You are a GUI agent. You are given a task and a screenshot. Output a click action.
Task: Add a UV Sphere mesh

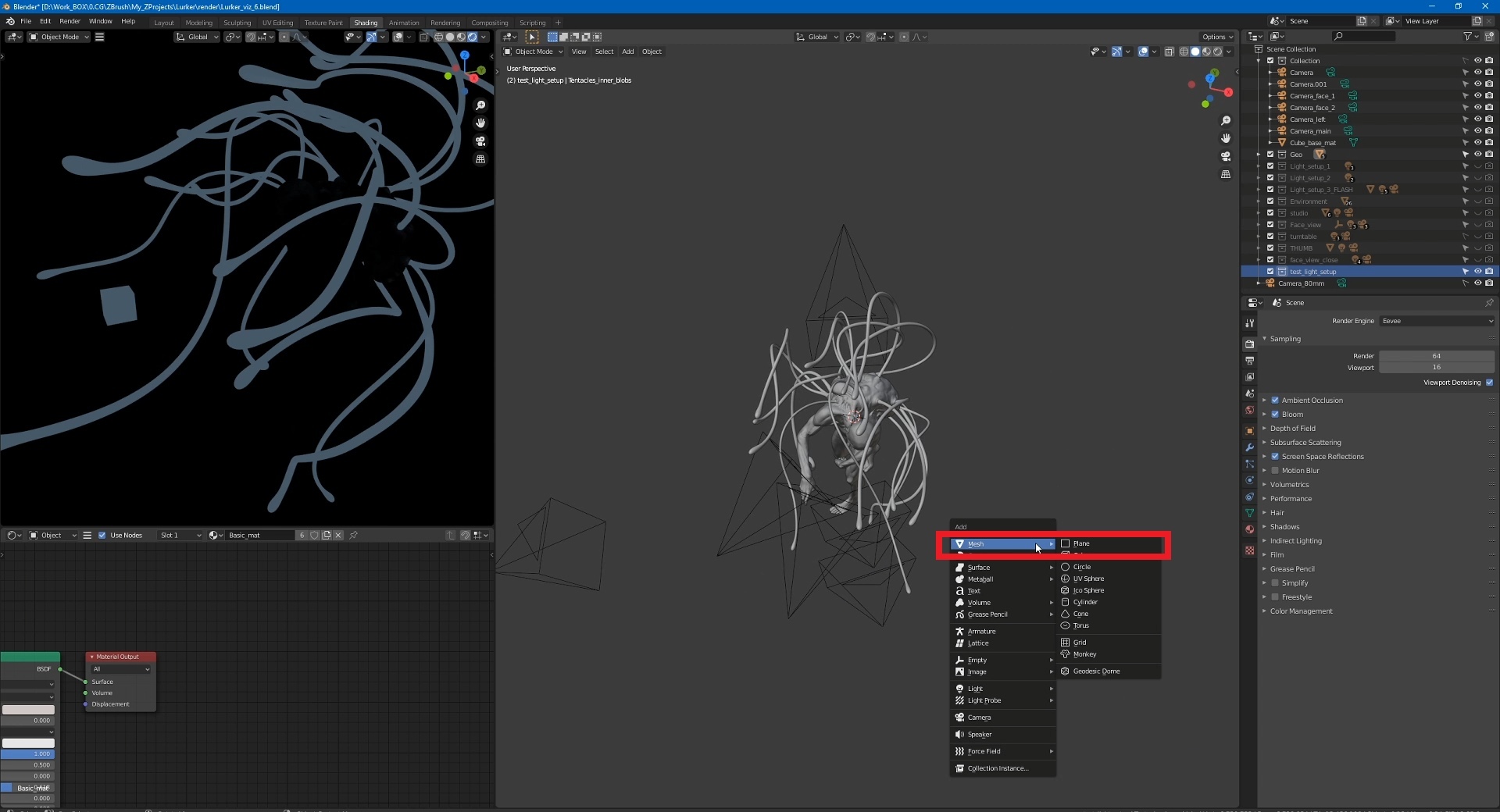1087,579
